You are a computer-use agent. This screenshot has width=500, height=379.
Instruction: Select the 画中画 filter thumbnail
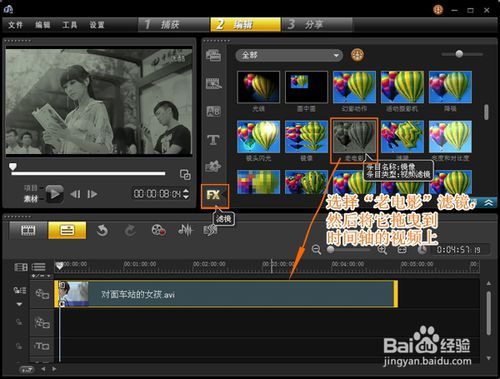coord(306,87)
